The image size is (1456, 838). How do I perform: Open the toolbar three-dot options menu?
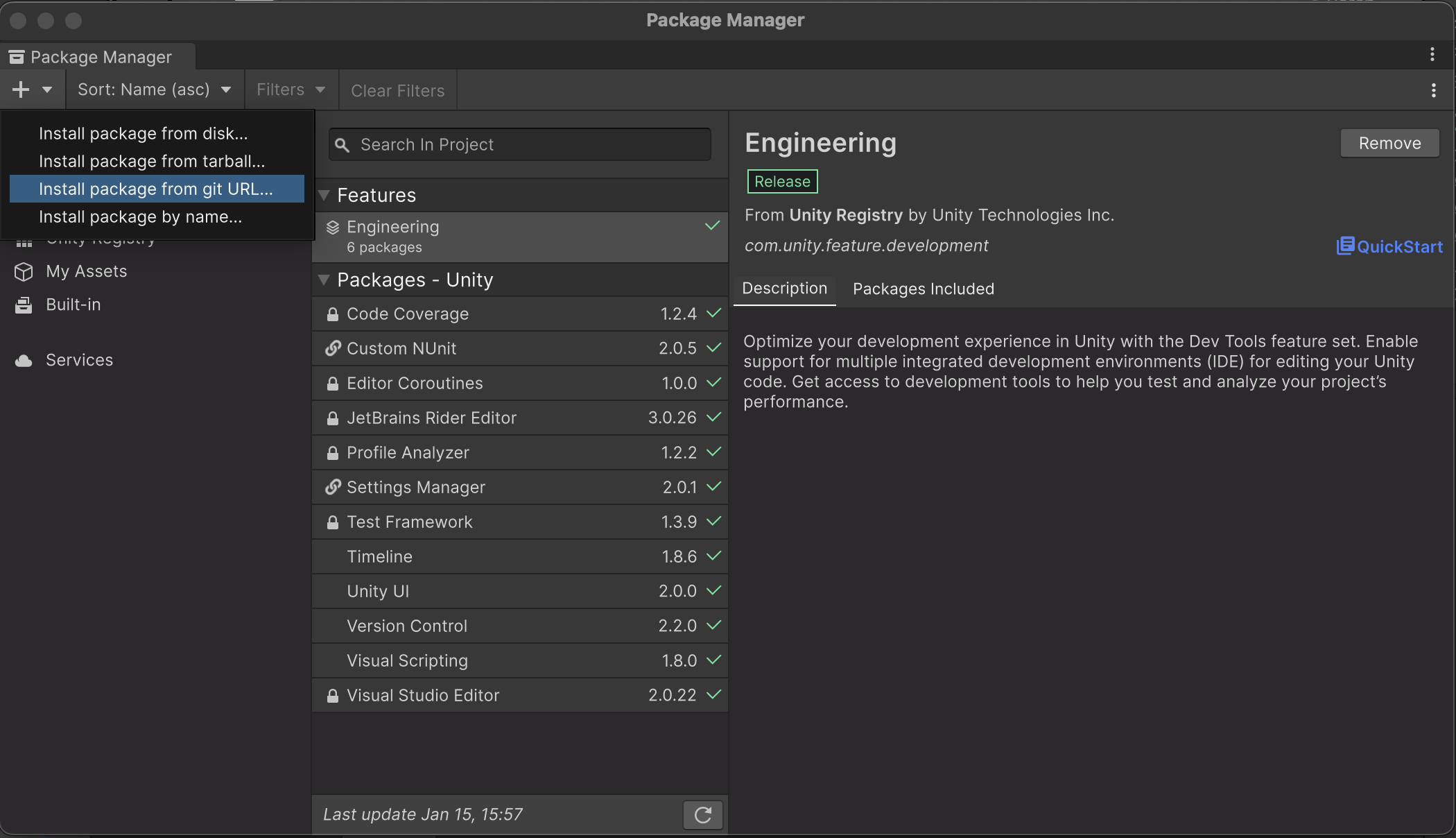pos(1433,90)
